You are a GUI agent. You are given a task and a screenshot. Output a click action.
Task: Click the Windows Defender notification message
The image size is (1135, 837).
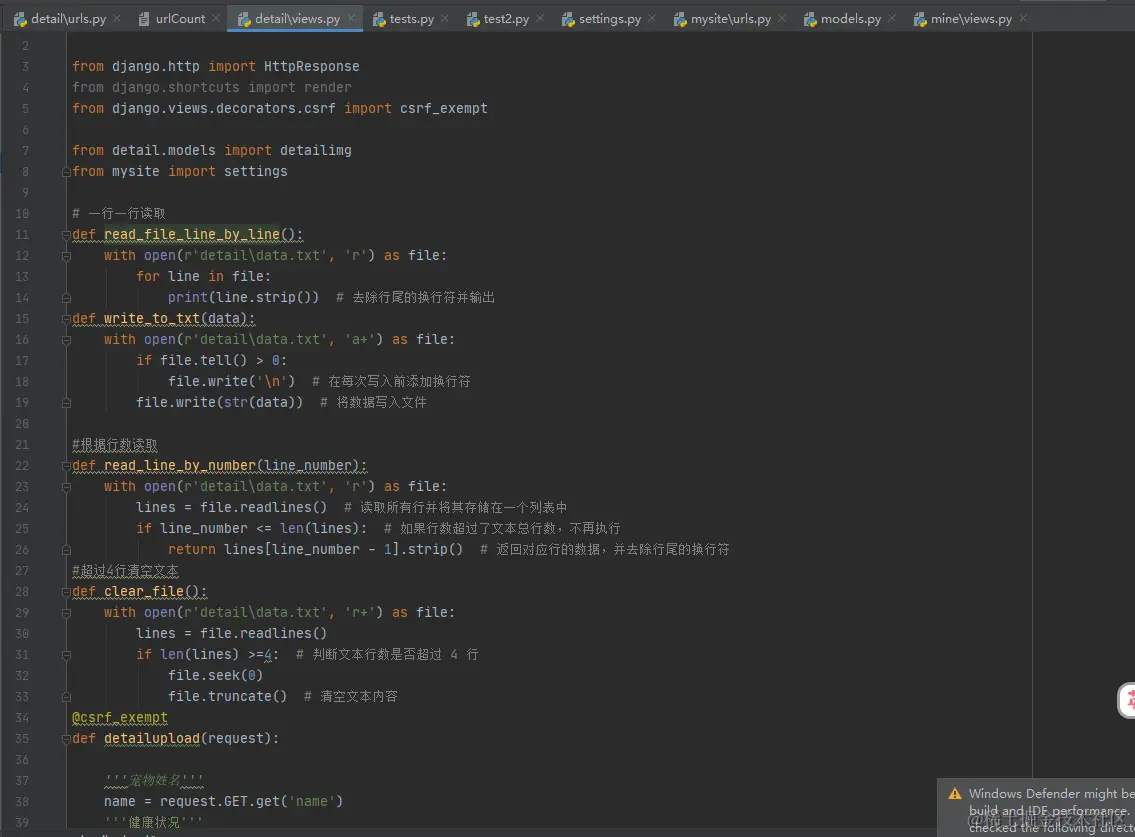(x=1051, y=810)
